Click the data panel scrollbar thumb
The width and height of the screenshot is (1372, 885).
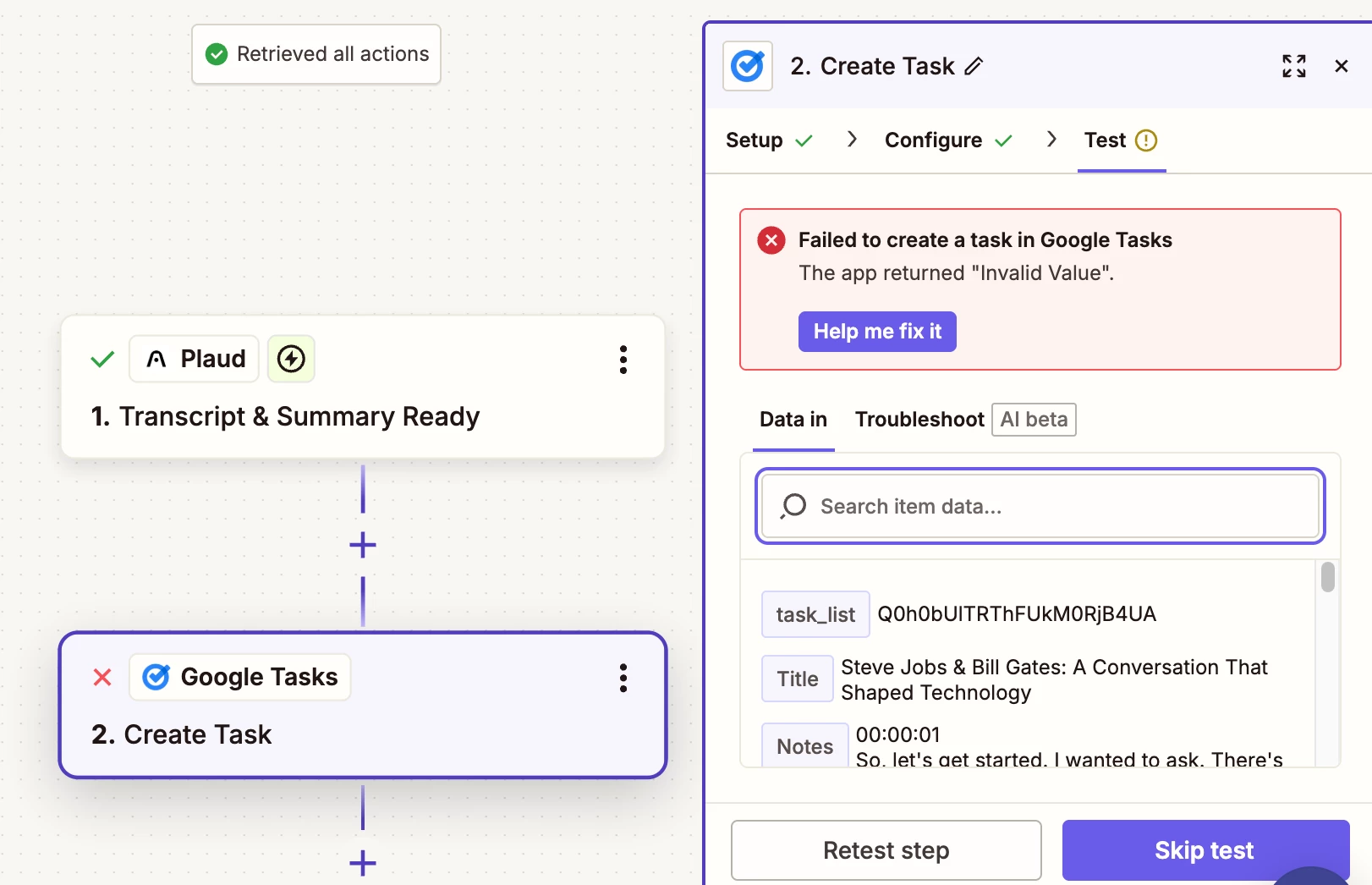click(x=1328, y=577)
